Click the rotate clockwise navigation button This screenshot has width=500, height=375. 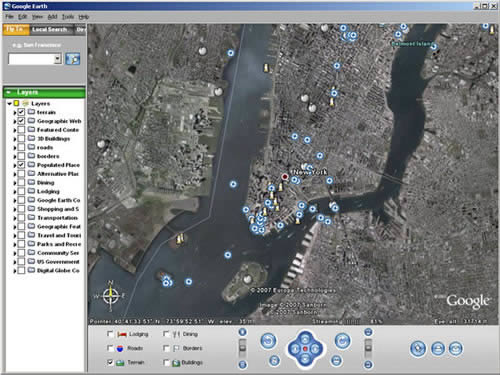342,341
